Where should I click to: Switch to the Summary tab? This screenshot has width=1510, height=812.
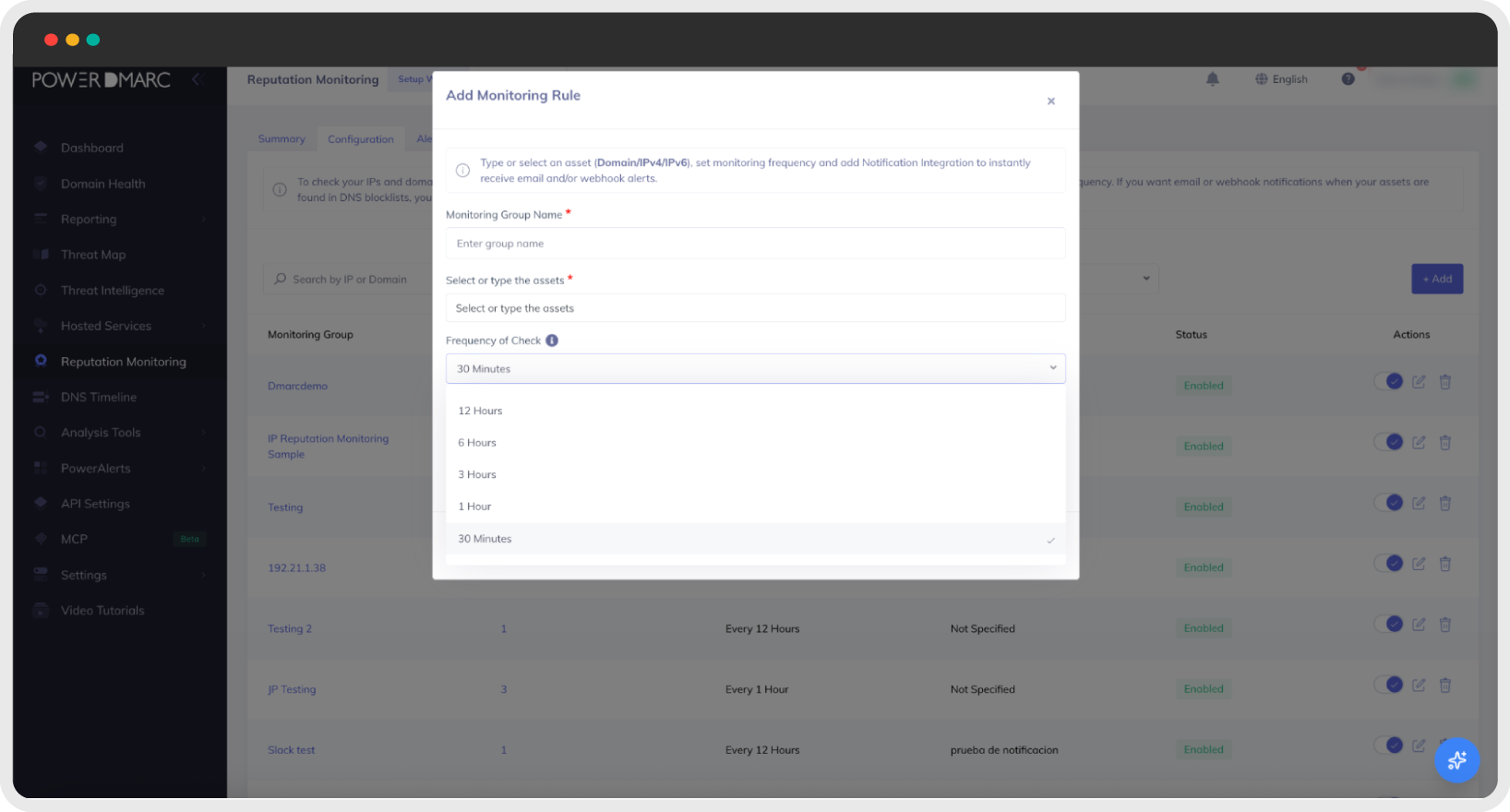click(282, 139)
